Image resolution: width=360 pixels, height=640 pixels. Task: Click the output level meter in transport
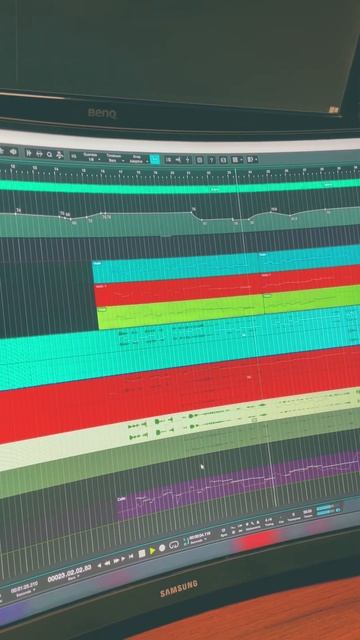click(x=325, y=509)
